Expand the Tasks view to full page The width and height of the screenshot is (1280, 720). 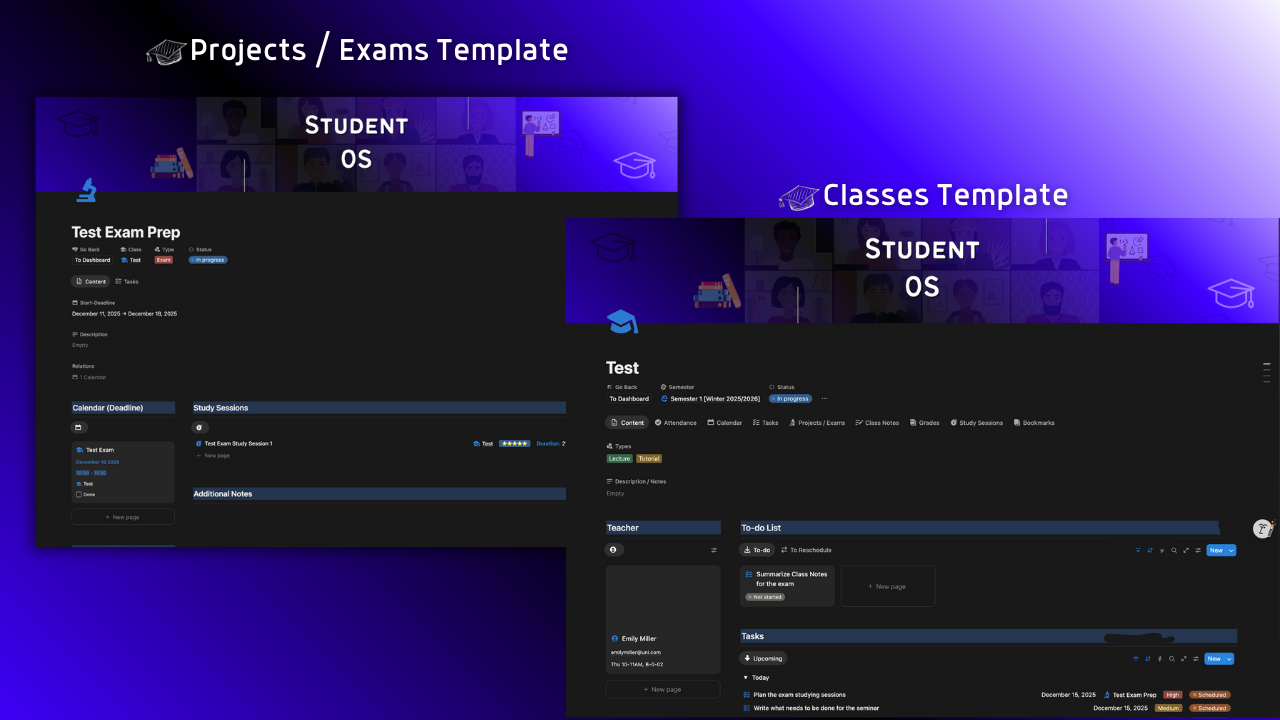point(1184,659)
